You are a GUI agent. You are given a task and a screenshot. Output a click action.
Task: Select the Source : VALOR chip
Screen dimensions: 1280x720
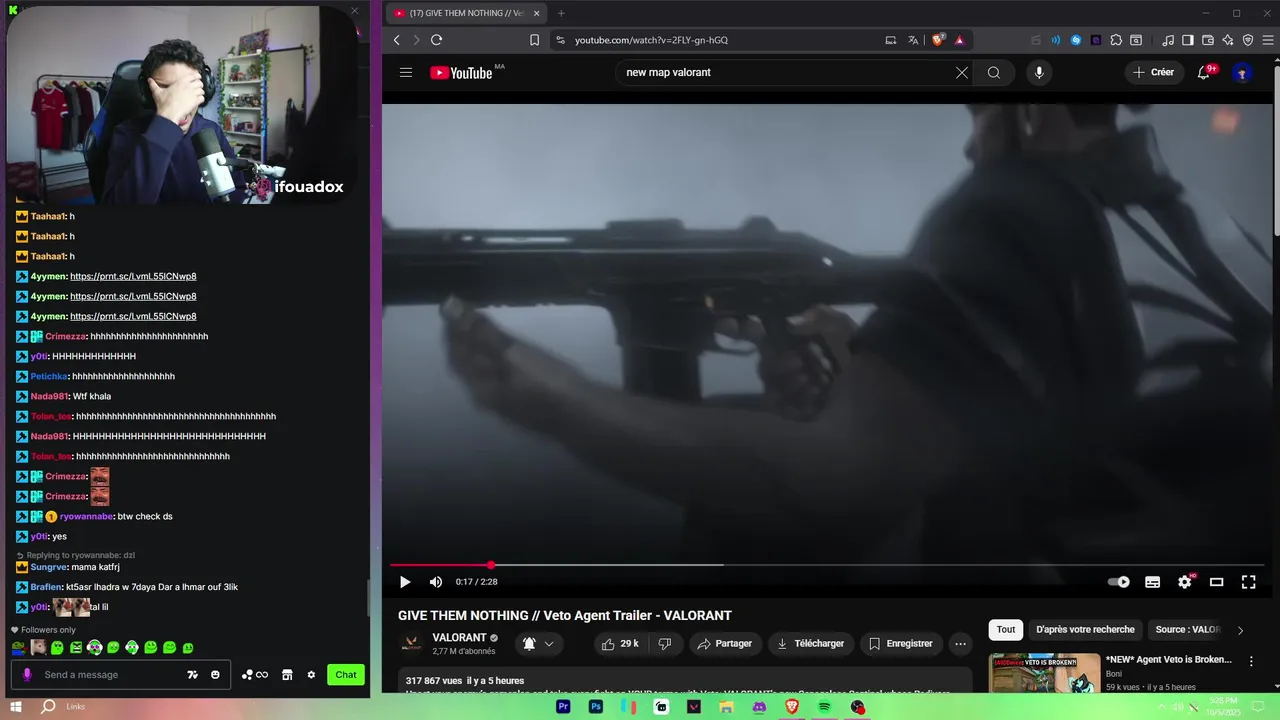point(1188,630)
